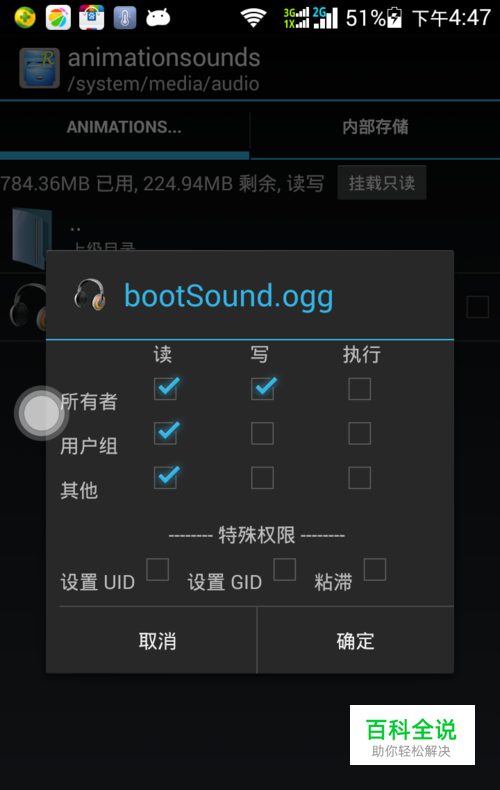
Task: Switch to the 内部存储 tab
Action: pos(375,127)
